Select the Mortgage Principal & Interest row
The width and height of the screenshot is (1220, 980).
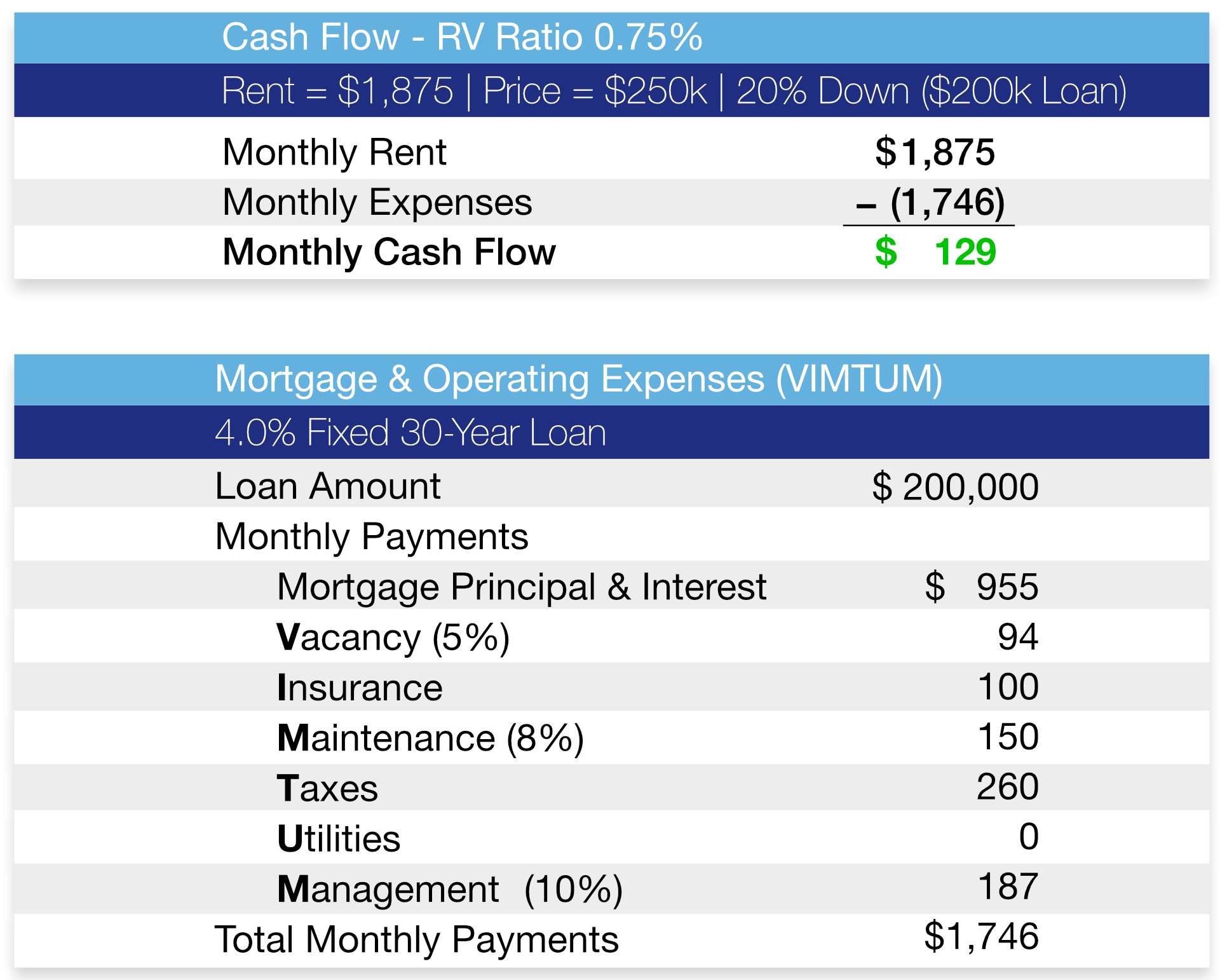point(521,587)
